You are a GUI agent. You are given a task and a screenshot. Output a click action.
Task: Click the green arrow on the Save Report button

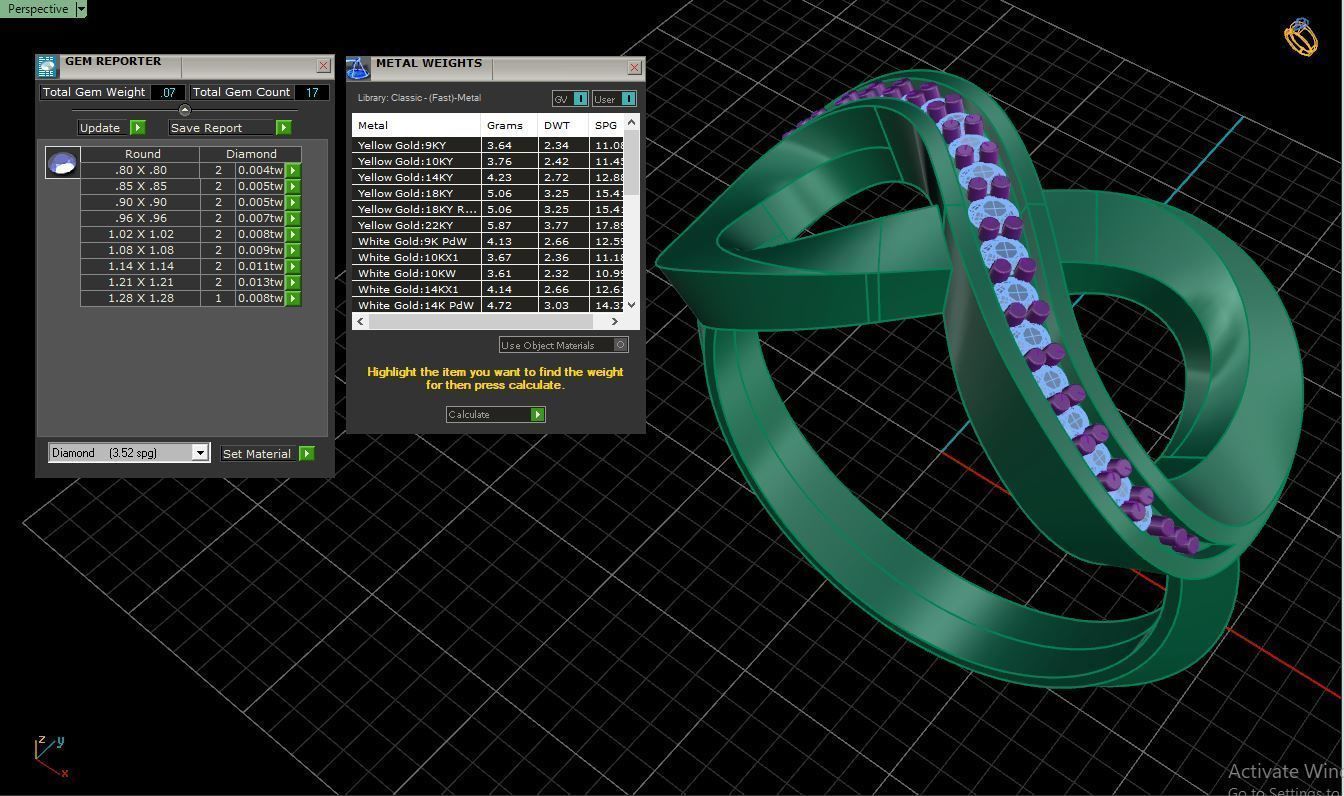point(284,128)
